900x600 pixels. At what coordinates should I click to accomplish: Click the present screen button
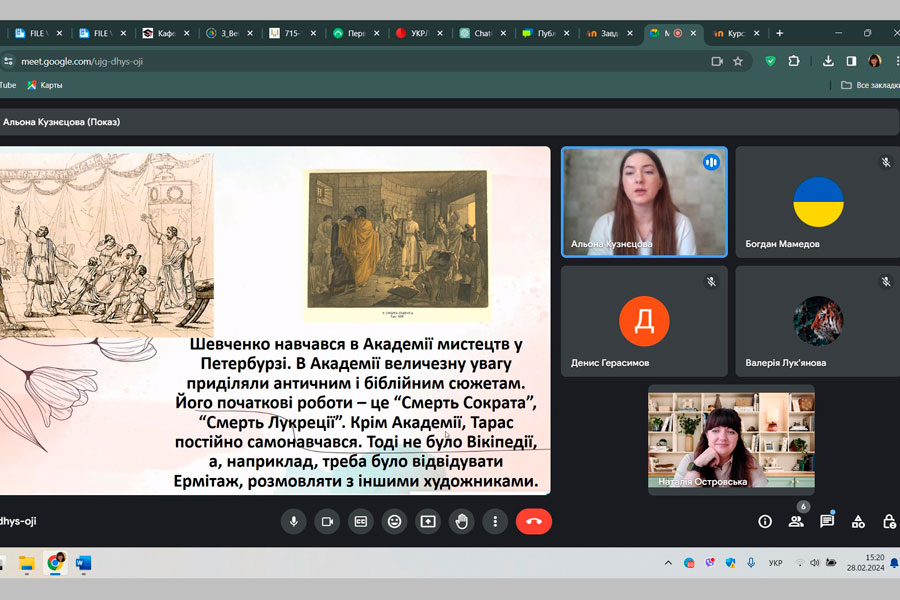[x=428, y=521]
